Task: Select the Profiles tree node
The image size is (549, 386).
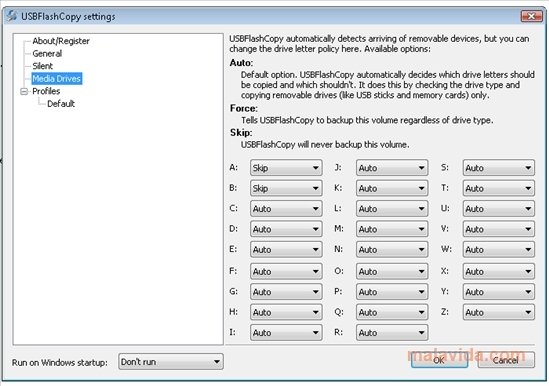Action: click(46, 91)
